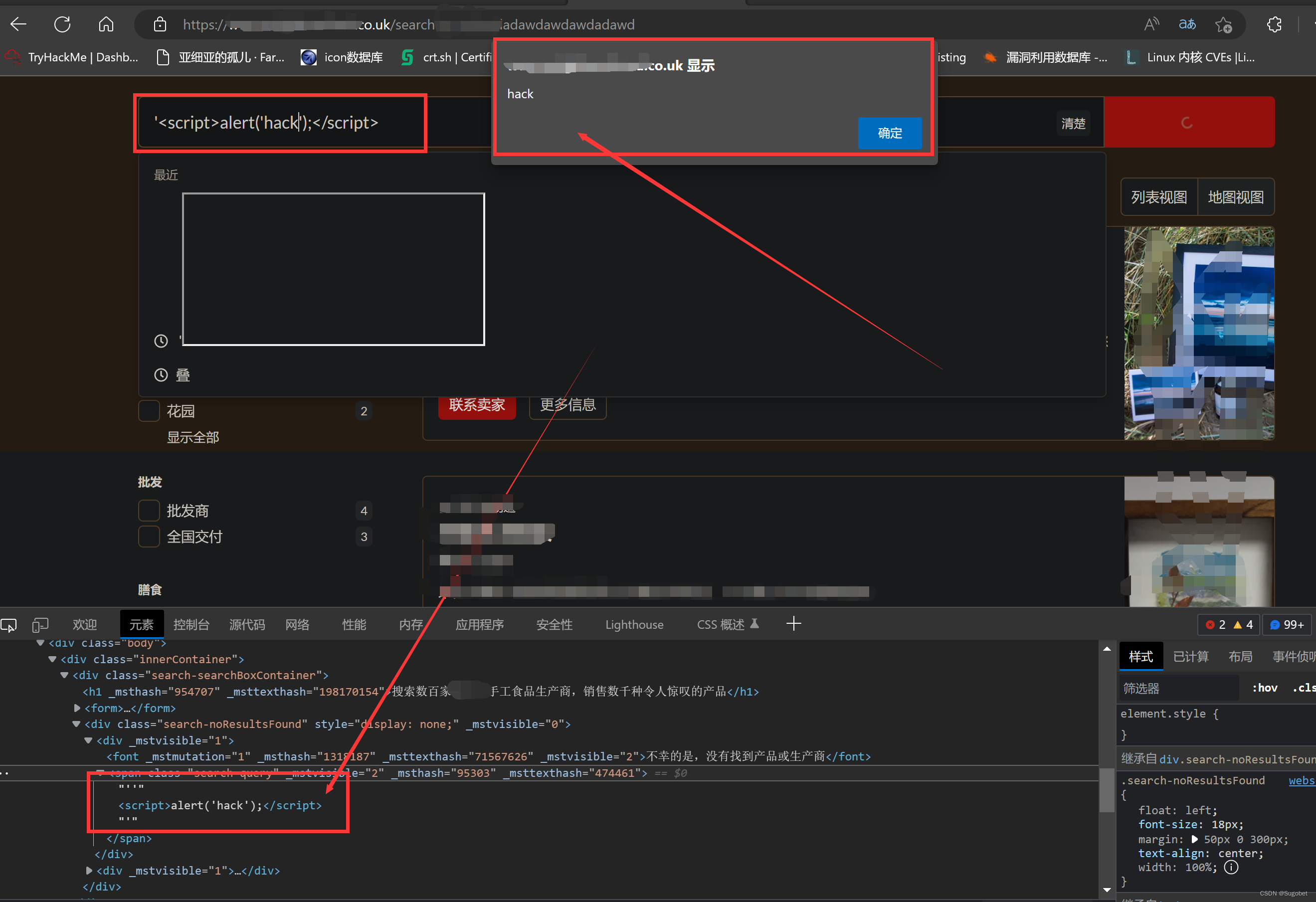Toggle the :hov element state button
This screenshot has width=1316, height=902.
tap(1265, 688)
